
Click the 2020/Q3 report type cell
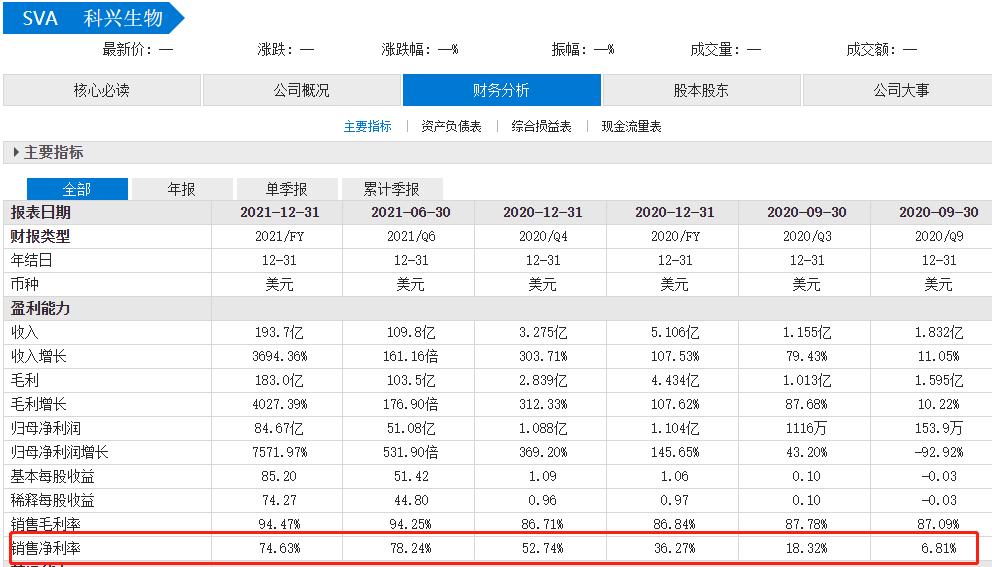[x=807, y=237]
